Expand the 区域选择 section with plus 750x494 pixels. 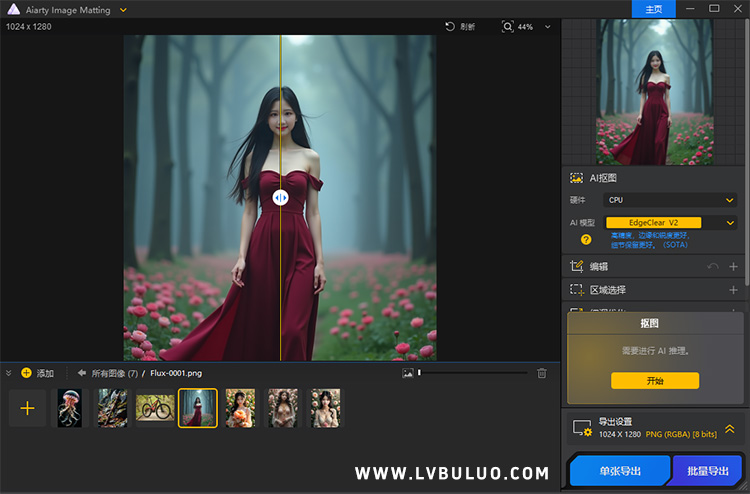733,290
